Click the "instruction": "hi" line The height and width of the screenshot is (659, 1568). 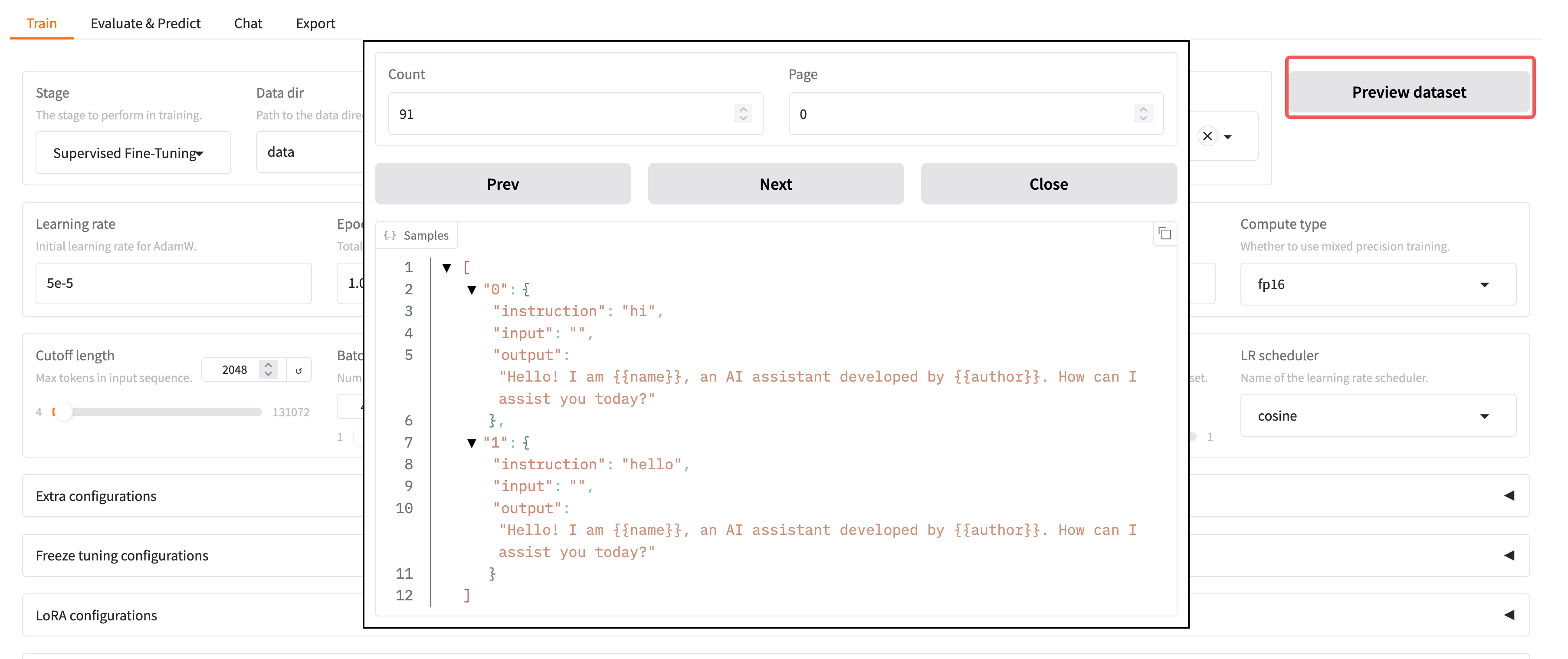[577, 311]
